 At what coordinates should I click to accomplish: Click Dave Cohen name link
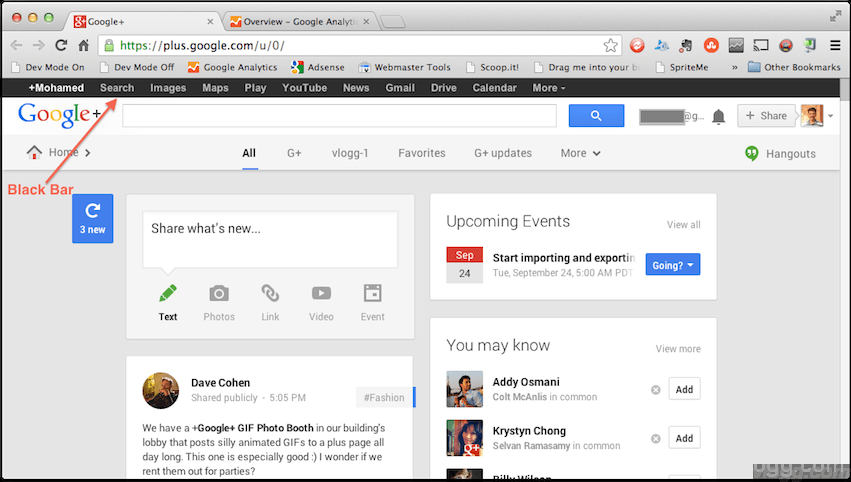click(220, 383)
